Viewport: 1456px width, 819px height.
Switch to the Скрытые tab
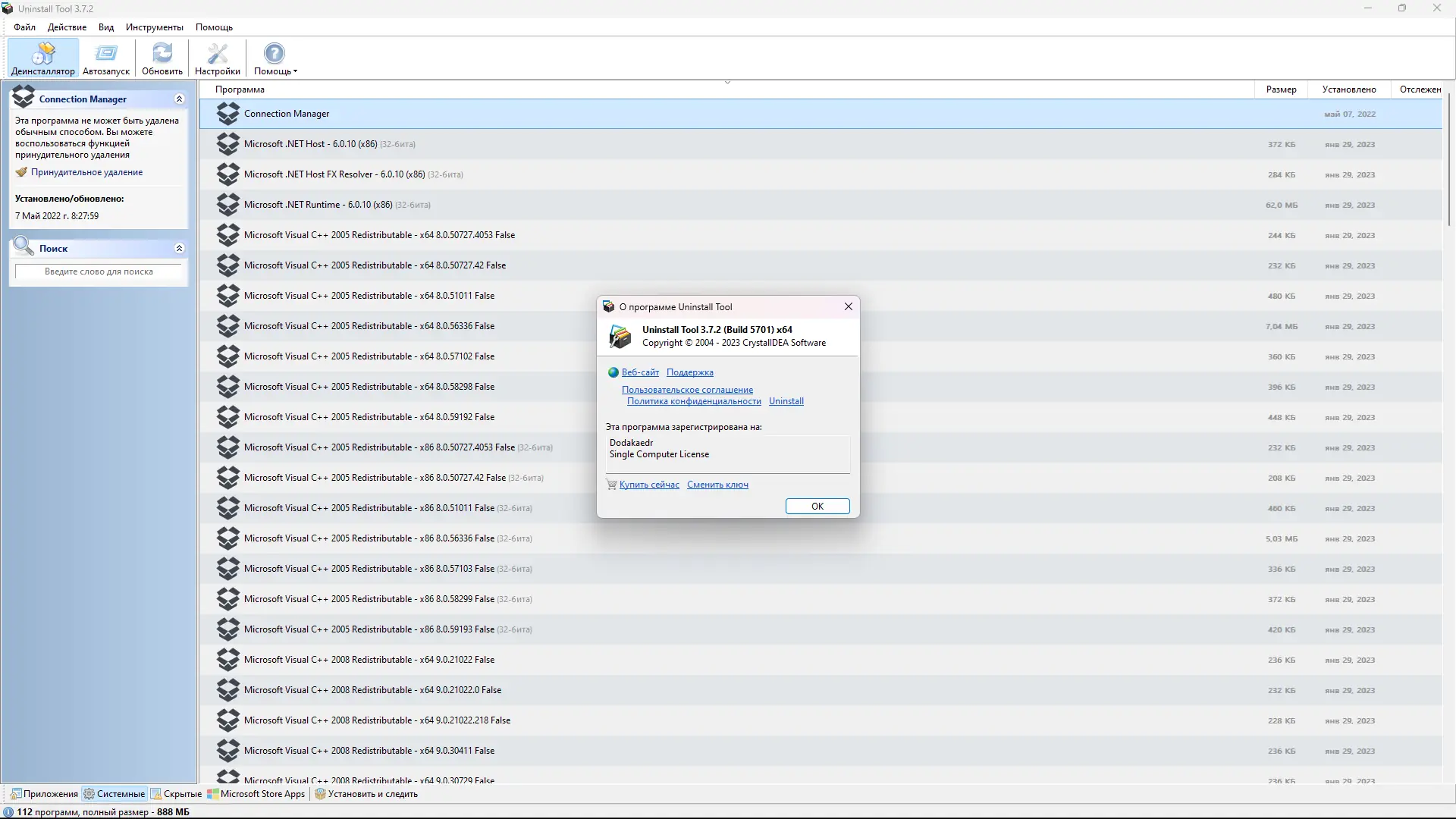(177, 794)
